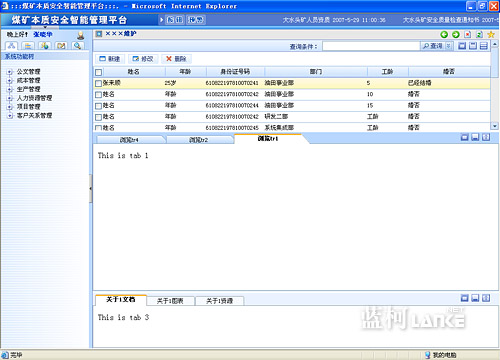Expand the 公文管理 tree node
Viewport: 500px width, 360px height.
tap(10, 72)
